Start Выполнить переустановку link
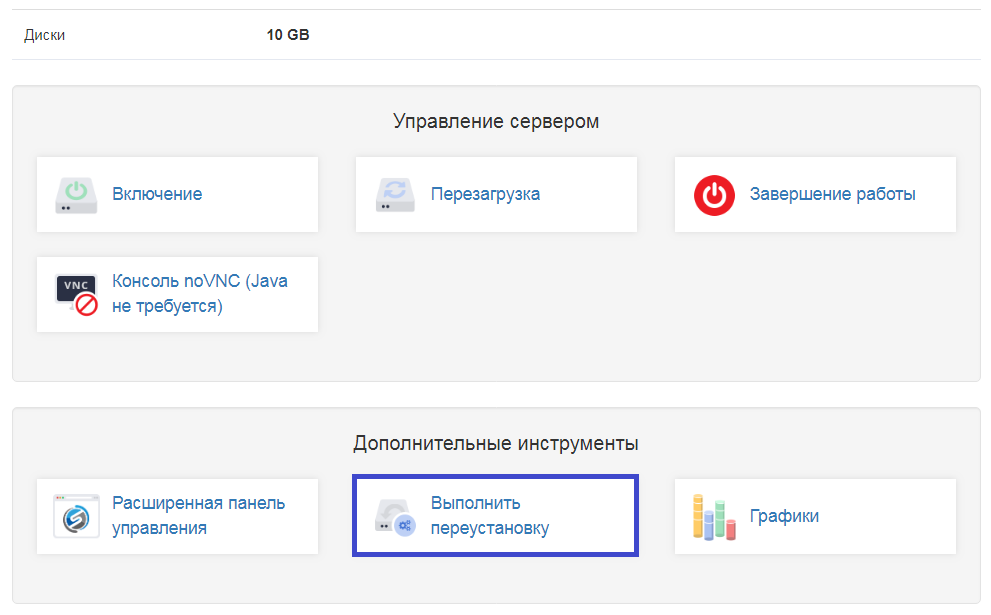This screenshot has height=615, width=991. point(490,516)
